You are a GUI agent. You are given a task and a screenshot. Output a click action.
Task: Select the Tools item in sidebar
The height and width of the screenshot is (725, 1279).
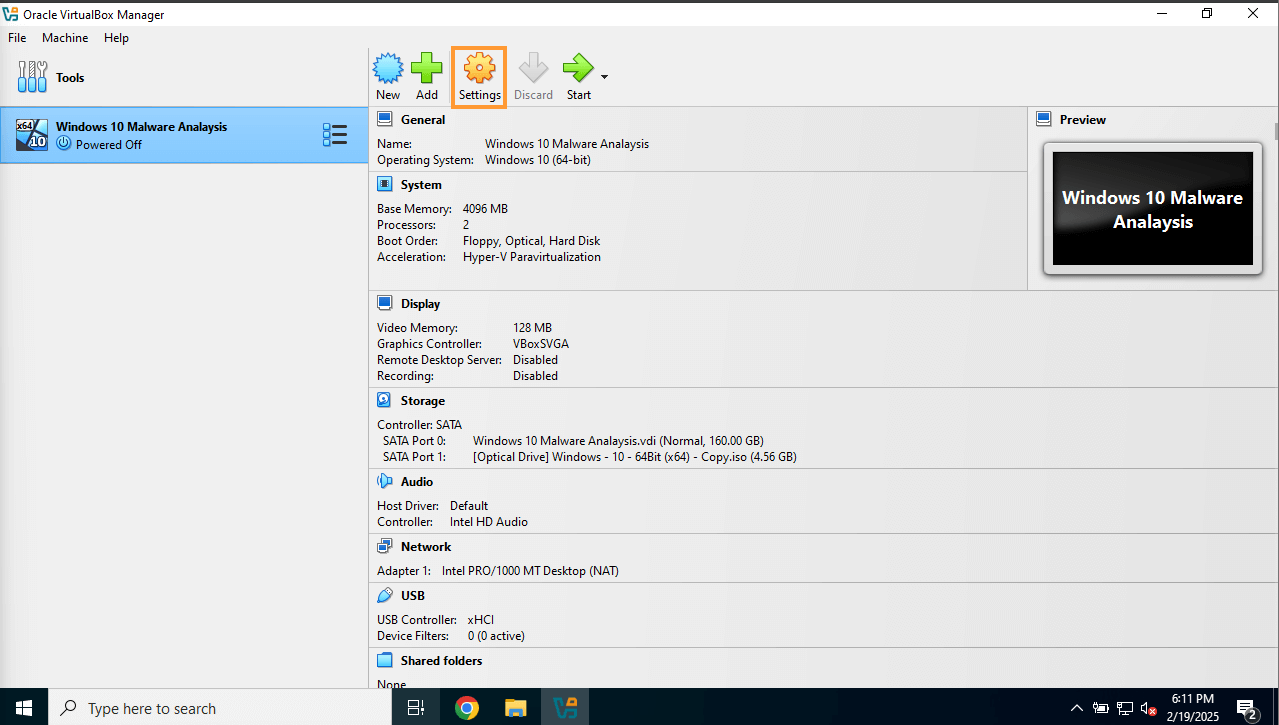[x=184, y=77]
